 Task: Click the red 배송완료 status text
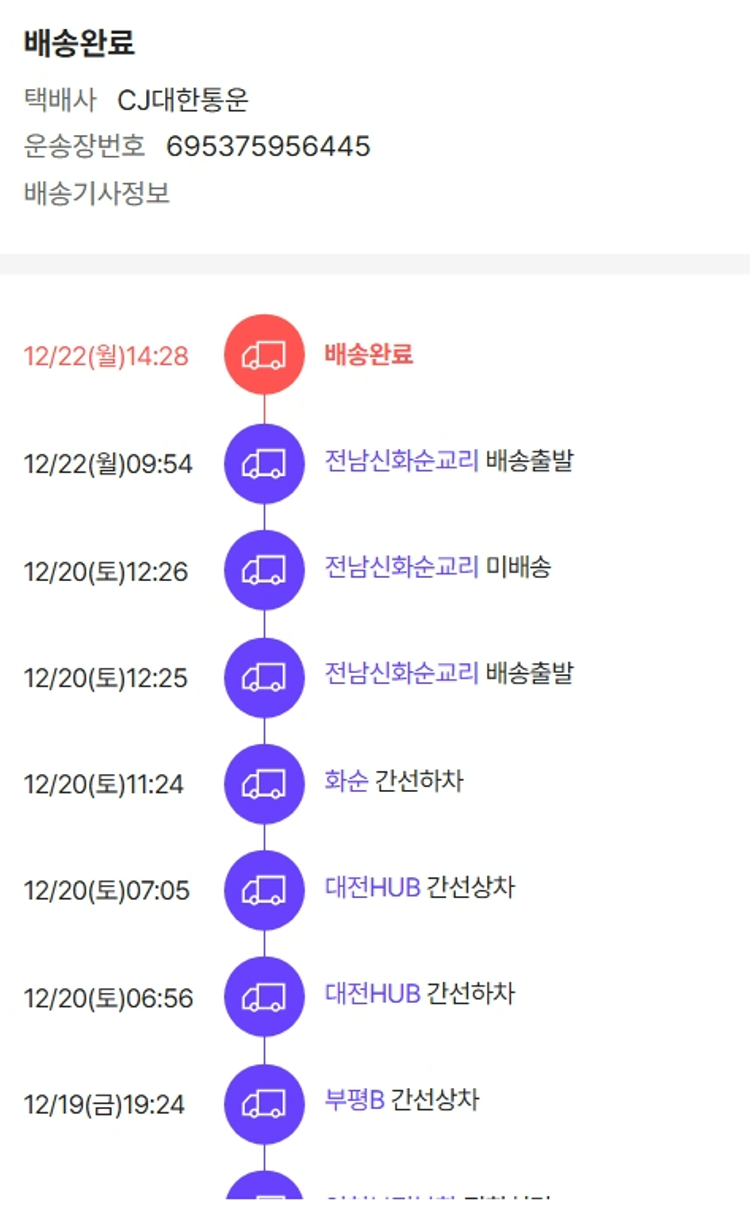[369, 355]
